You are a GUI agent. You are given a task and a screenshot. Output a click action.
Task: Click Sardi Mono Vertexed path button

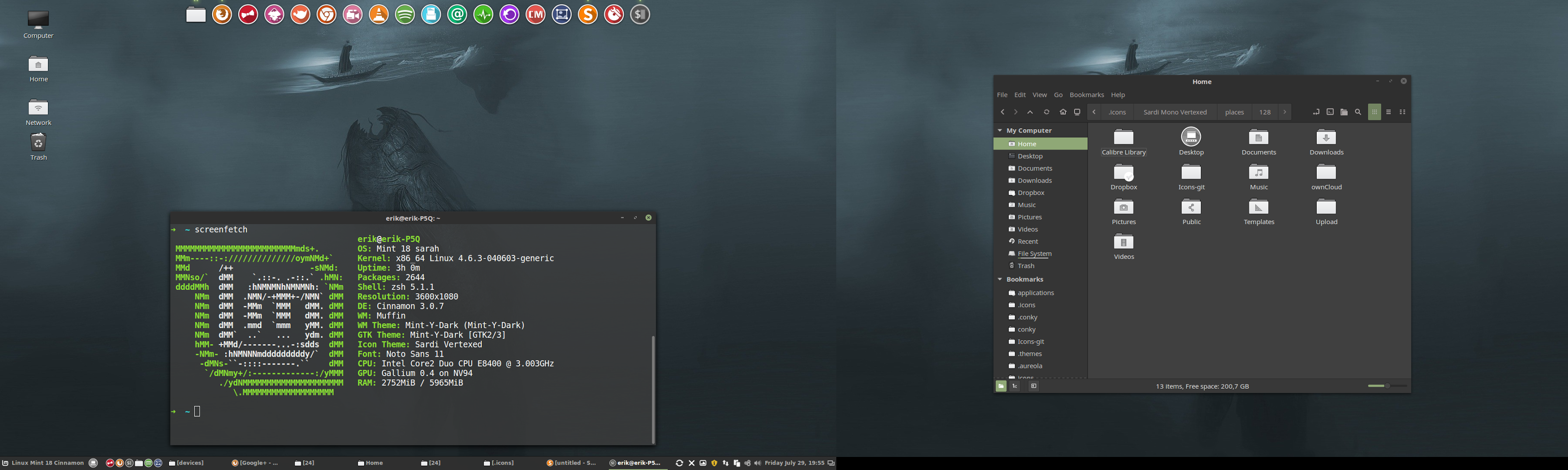tap(1175, 112)
